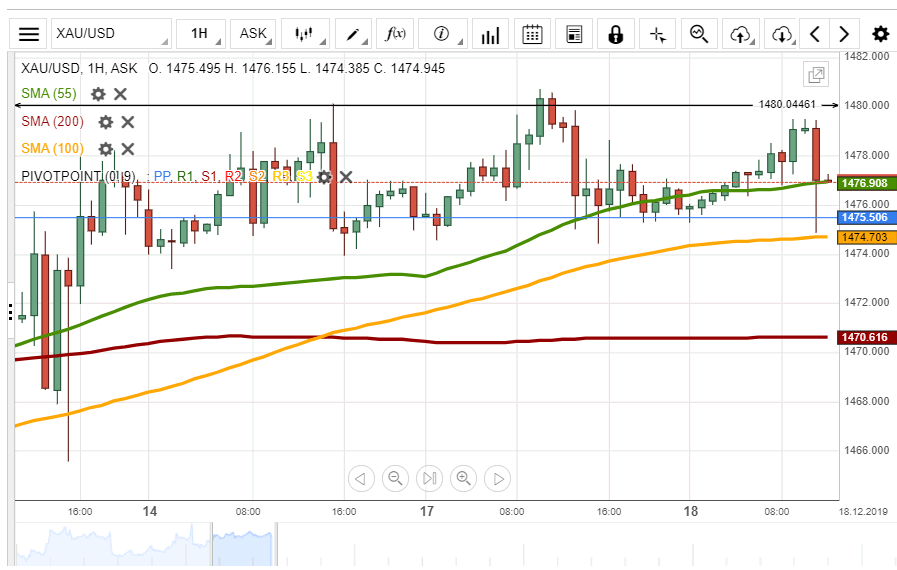Open the f(x) indicators menu

[x=396, y=34]
